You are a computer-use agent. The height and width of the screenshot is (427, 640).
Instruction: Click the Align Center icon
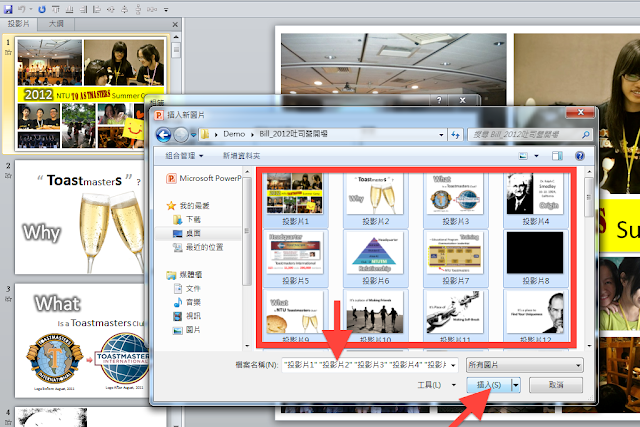pos(111,9)
